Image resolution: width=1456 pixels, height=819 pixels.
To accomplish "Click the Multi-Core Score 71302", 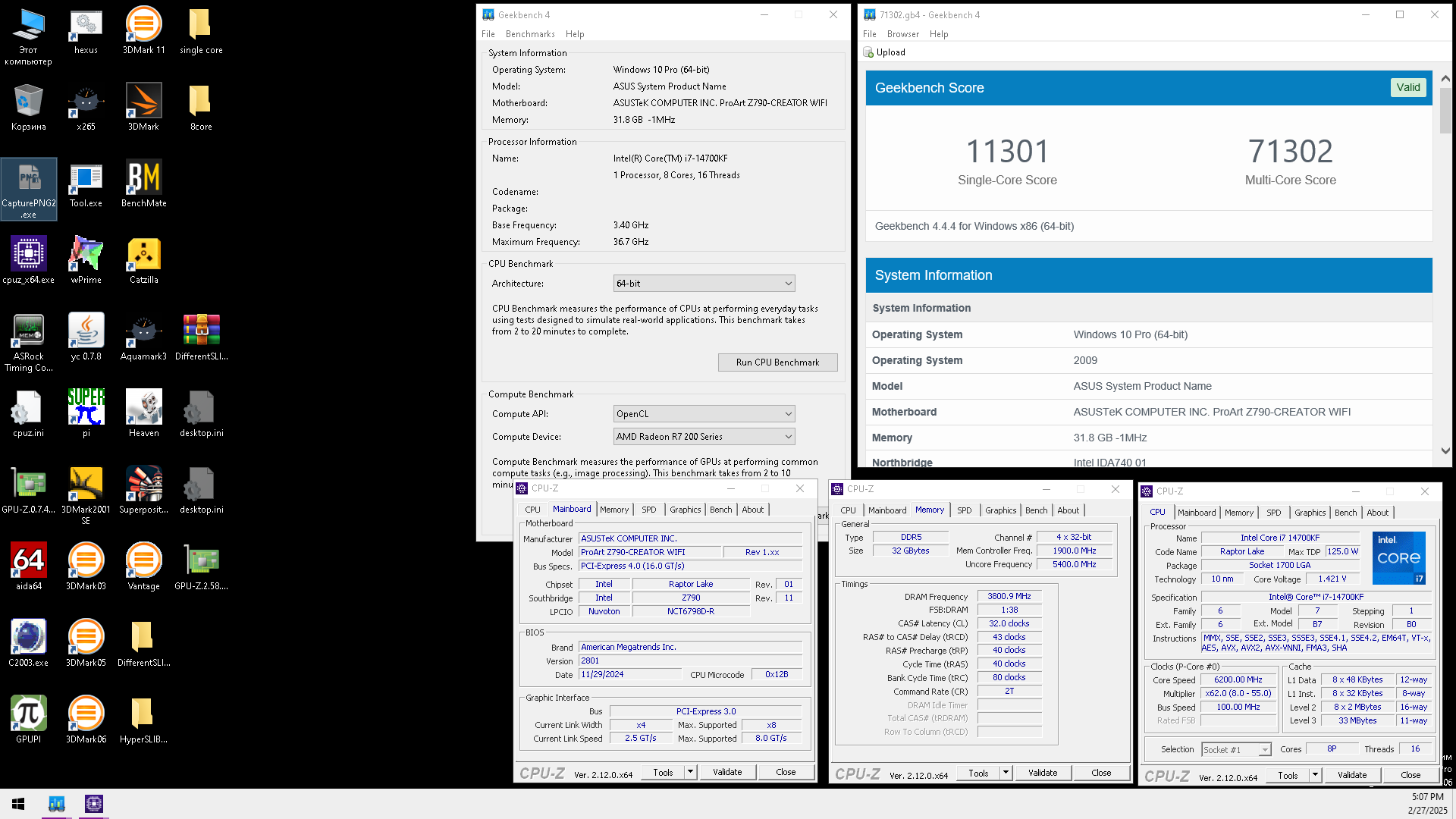I will pos(1290,152).
